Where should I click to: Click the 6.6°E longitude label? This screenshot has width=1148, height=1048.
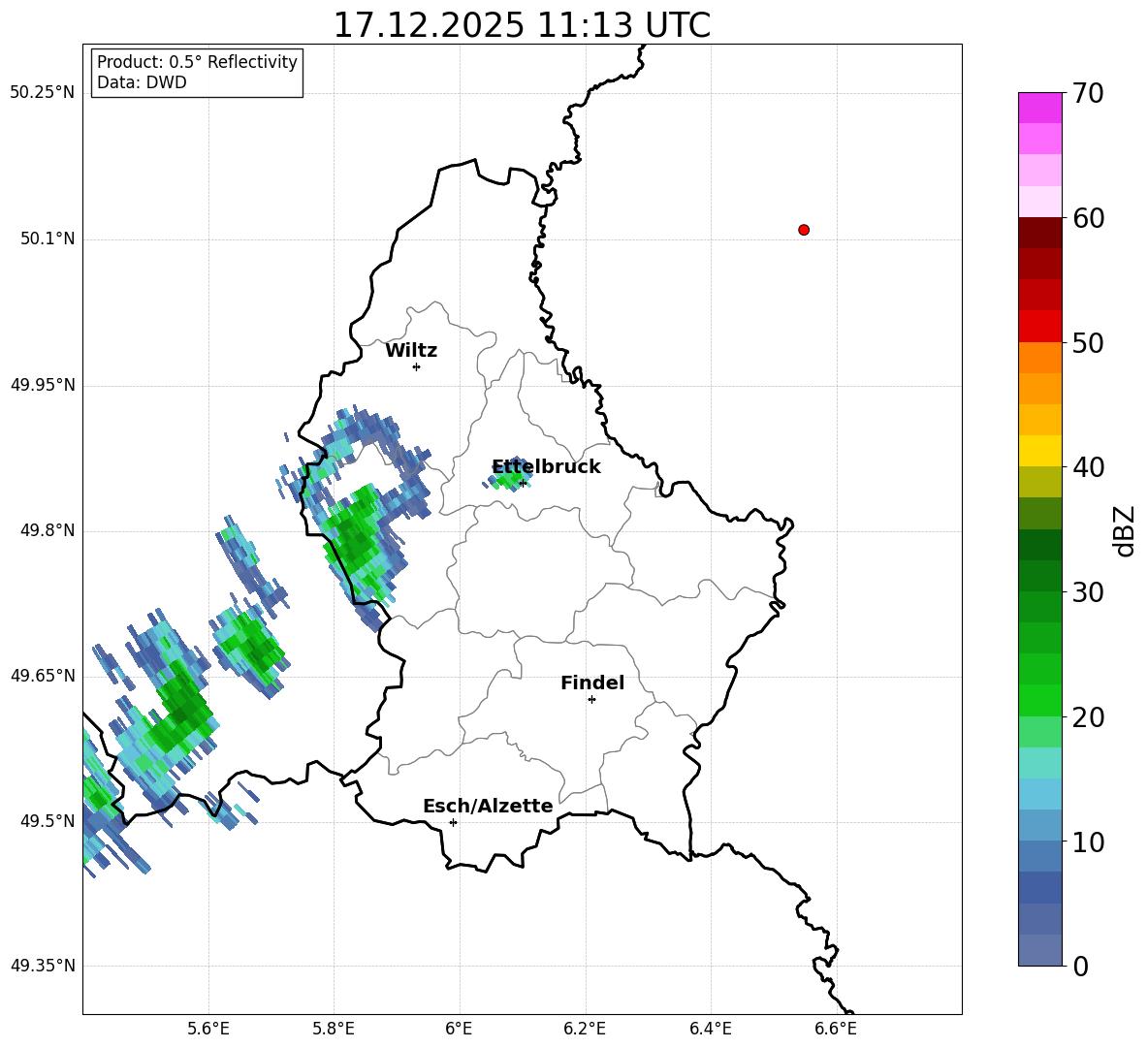(836, 1029)
